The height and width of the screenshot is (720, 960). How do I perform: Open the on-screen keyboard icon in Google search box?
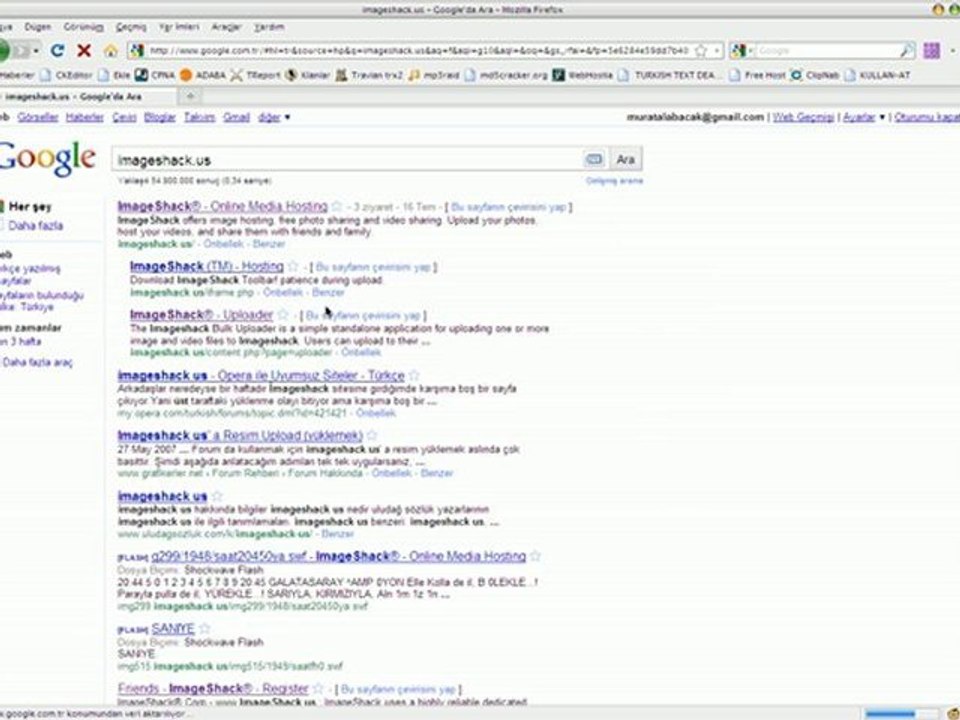593,159
